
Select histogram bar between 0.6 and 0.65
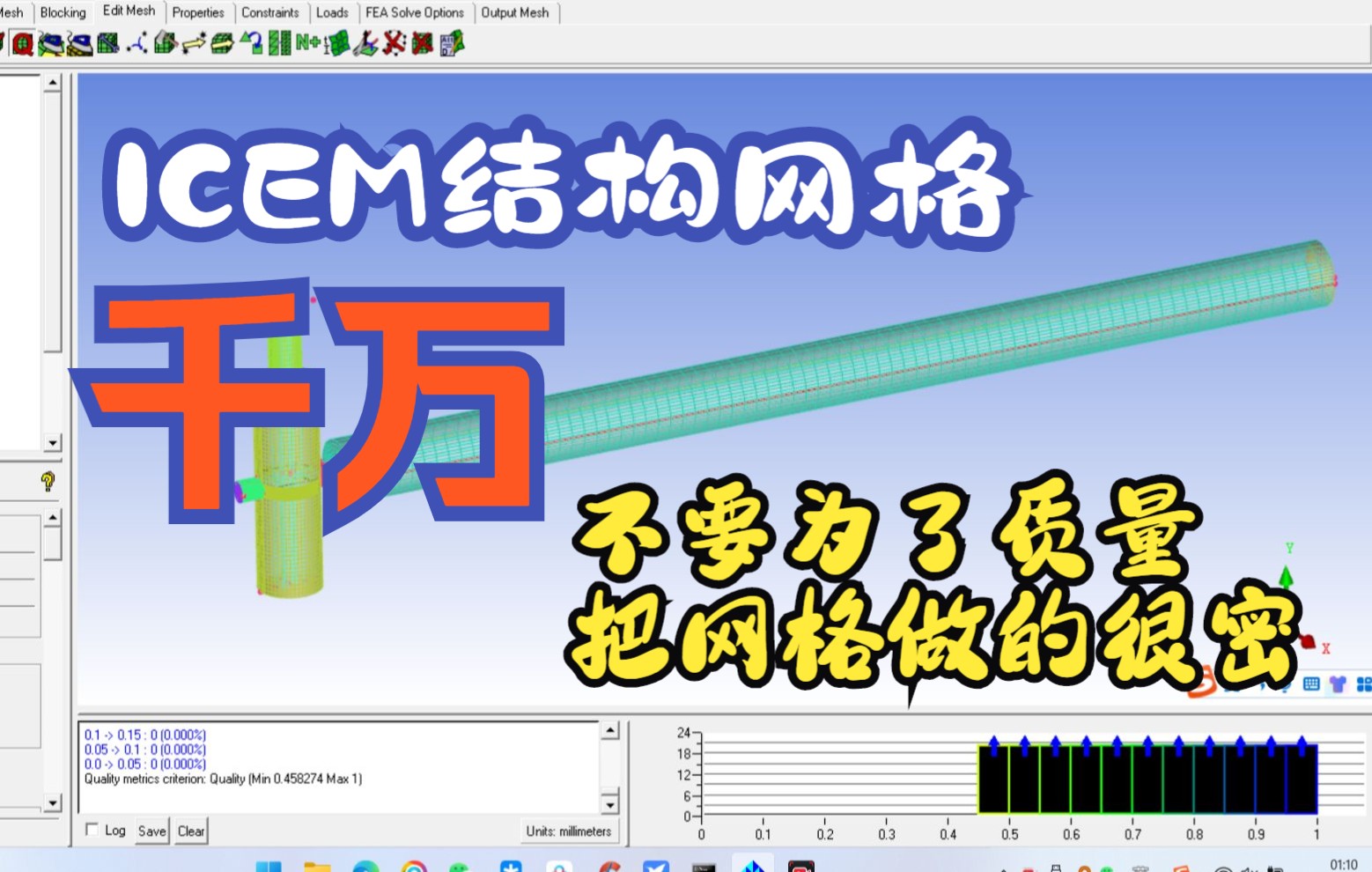[1086, 779]
